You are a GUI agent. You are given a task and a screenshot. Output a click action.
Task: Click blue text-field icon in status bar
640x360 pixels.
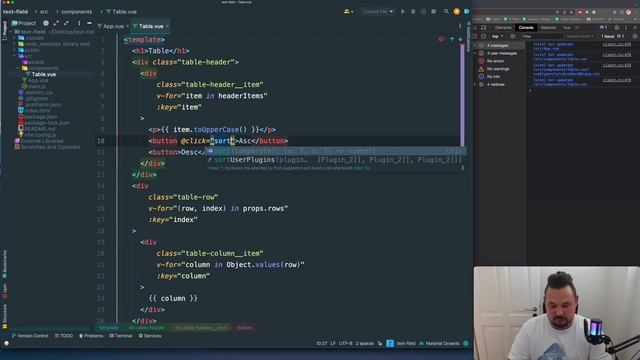pos(390,343)
